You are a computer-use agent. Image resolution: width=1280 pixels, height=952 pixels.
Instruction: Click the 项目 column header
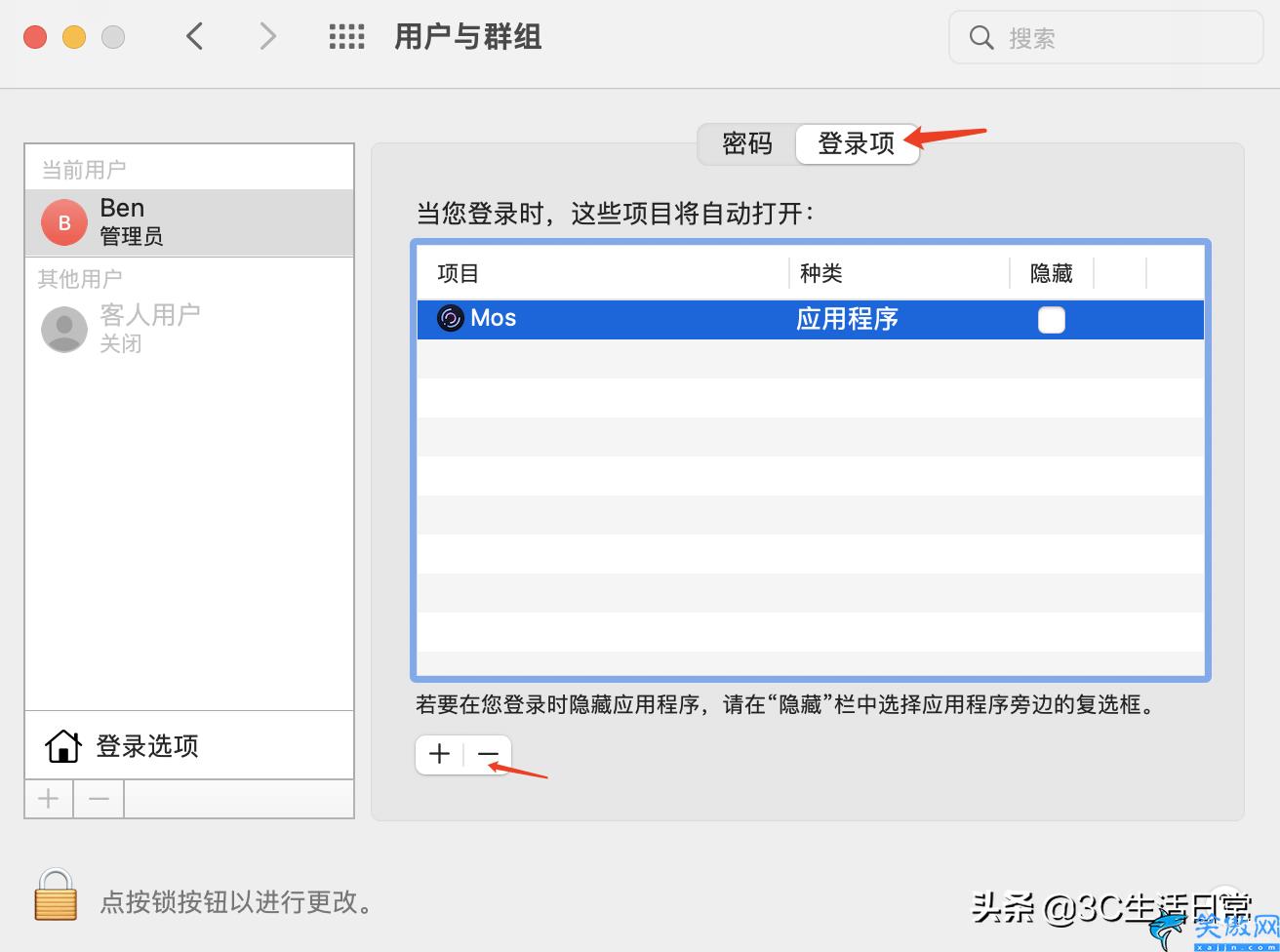click(603, 273)
